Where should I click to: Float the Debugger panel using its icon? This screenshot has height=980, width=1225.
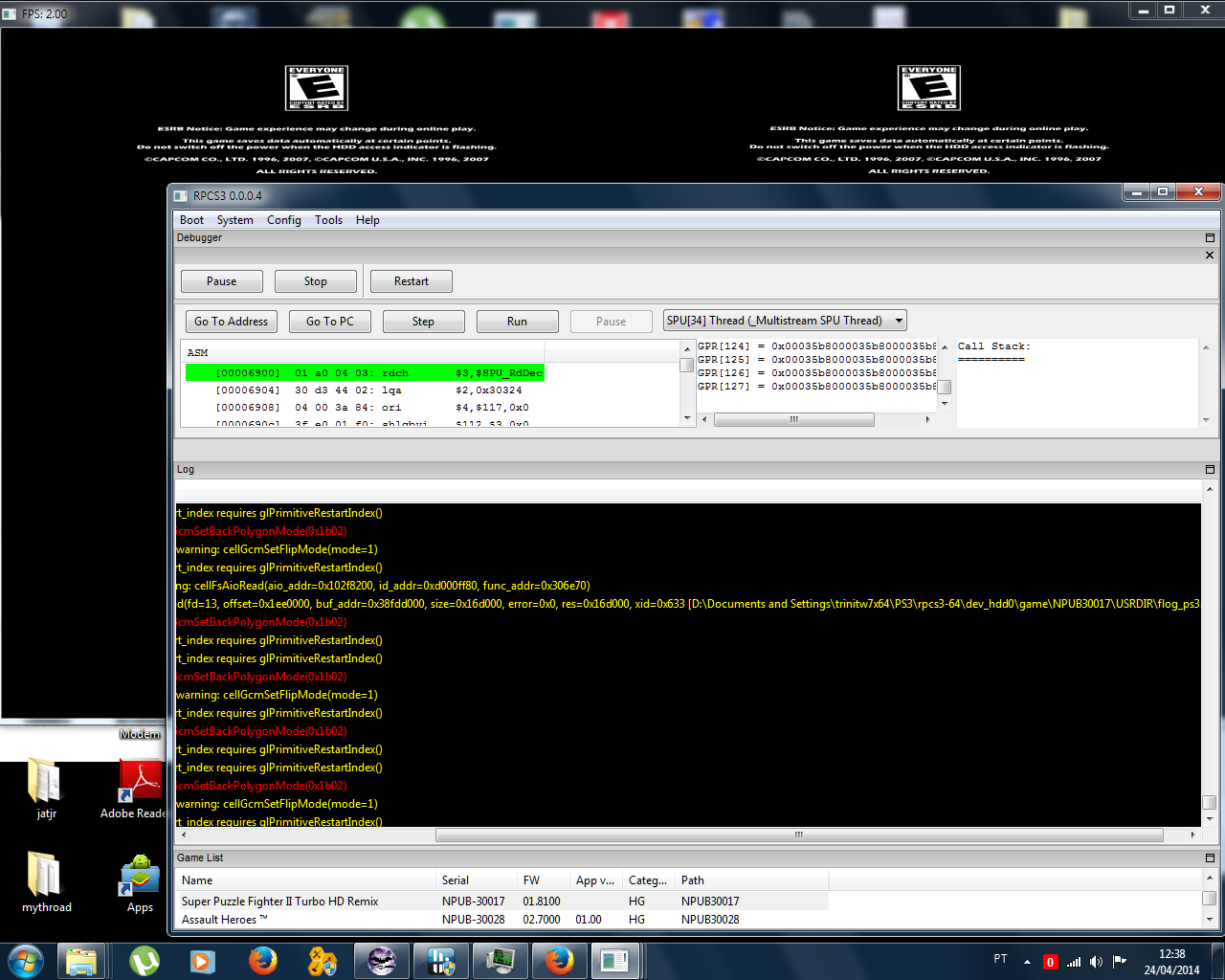coord(1210,237)
